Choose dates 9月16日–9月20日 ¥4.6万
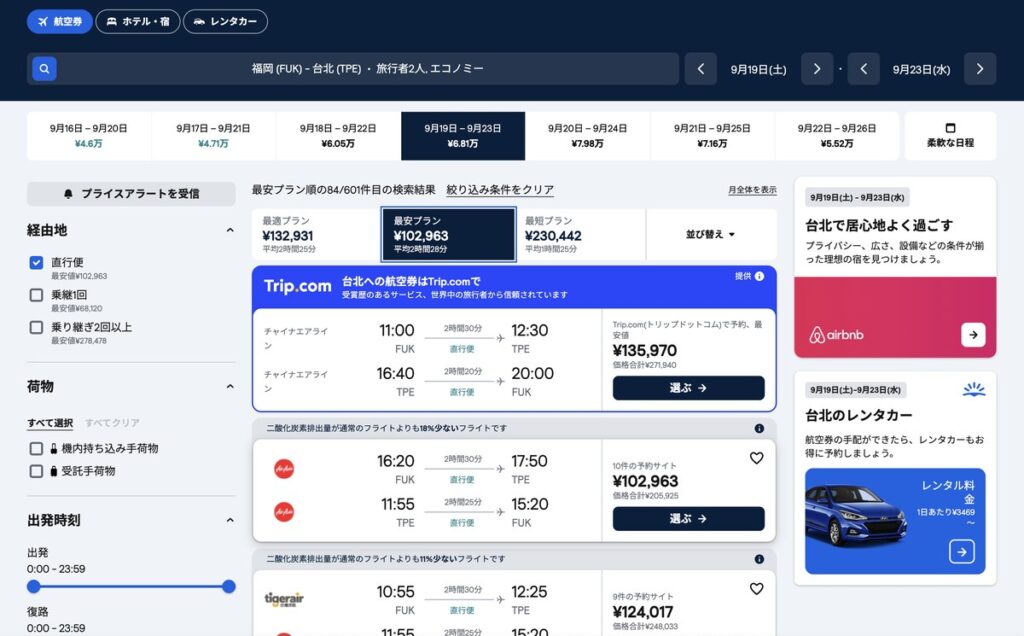This screenshot has height=636, width=1024. (89, 136)
